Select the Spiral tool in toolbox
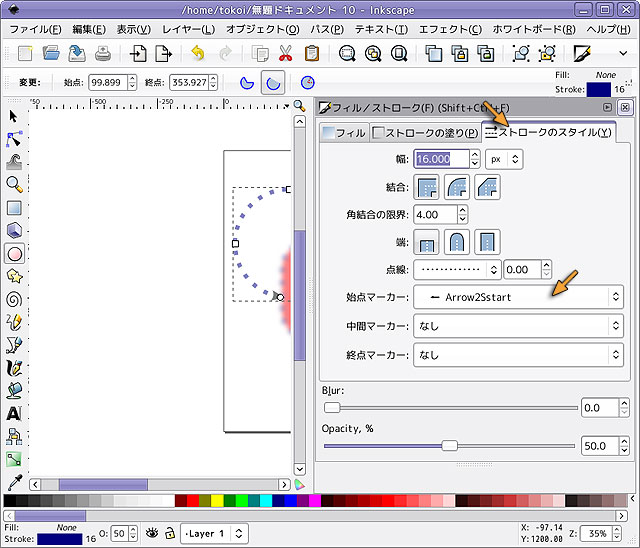Image resolution: width=640 pixels, height=548 pixels. (14, 298)
